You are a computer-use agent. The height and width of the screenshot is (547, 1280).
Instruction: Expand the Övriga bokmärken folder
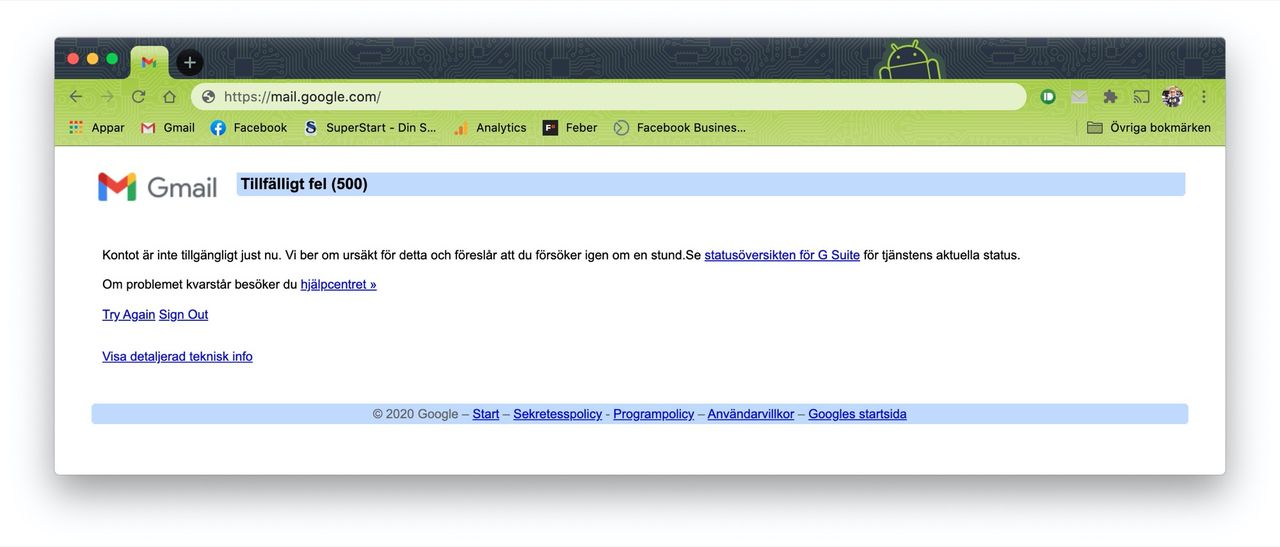click(x=1149, y=128)
